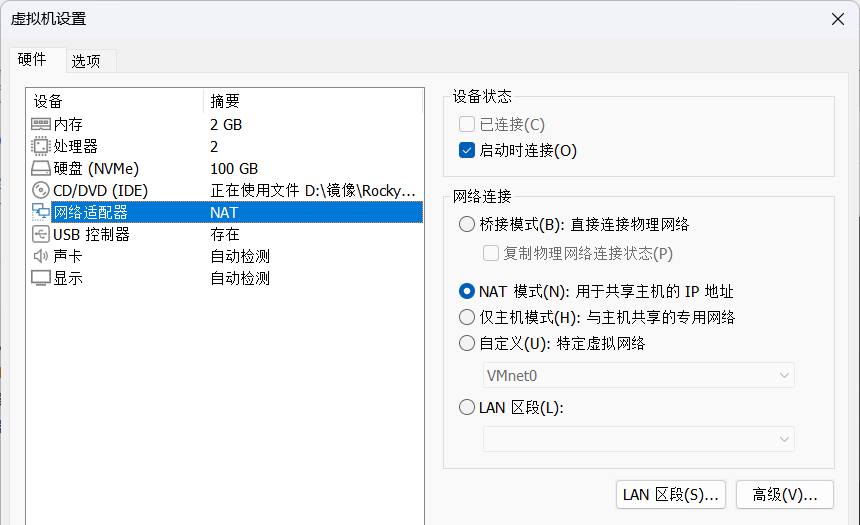Select the USB controller (USB 控制器) icon
Image resolution: width=860 pixels, height=525 pixels.
tap(41, 234)
